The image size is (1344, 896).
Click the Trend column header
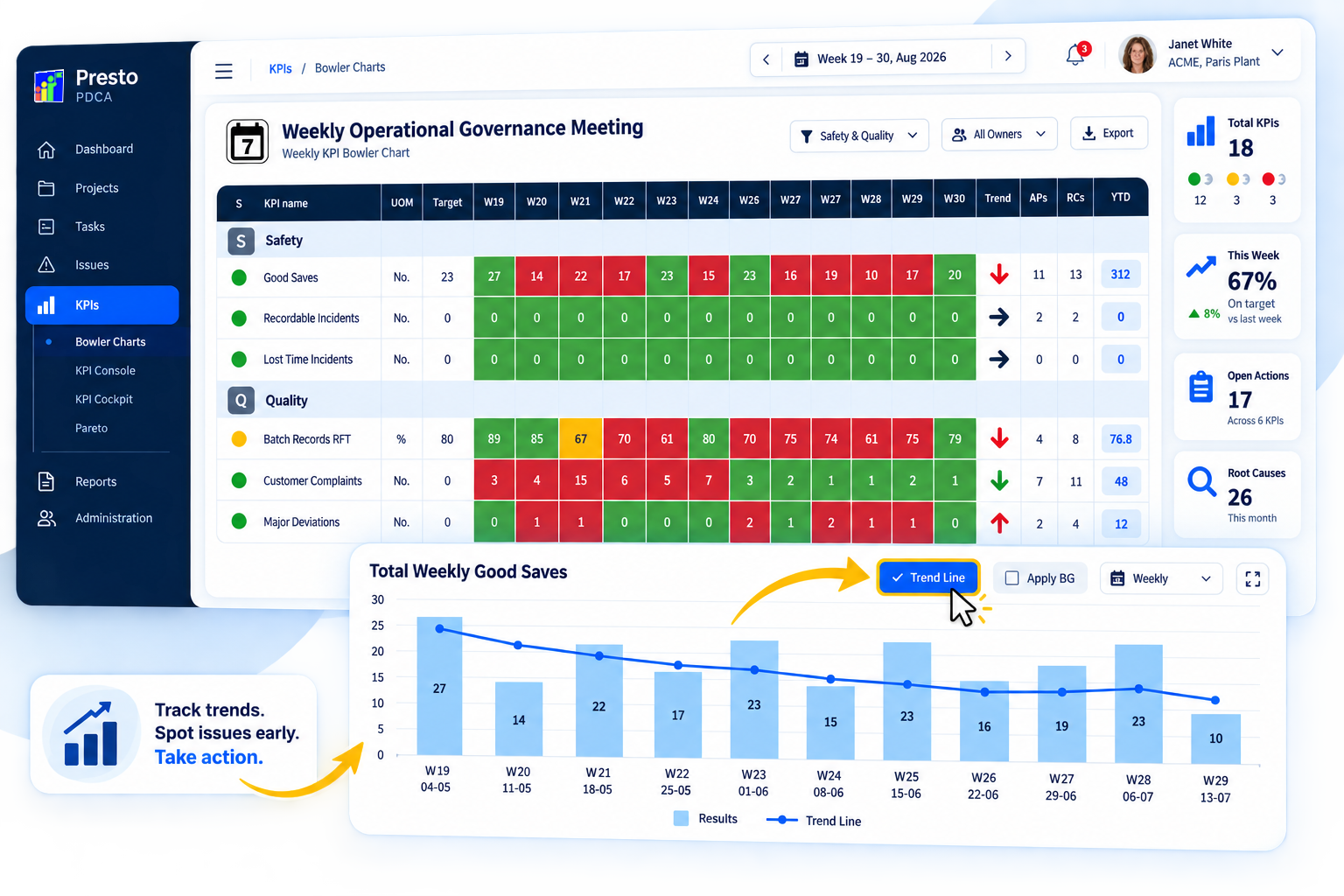pyautogui.click(x=997, y=199)
